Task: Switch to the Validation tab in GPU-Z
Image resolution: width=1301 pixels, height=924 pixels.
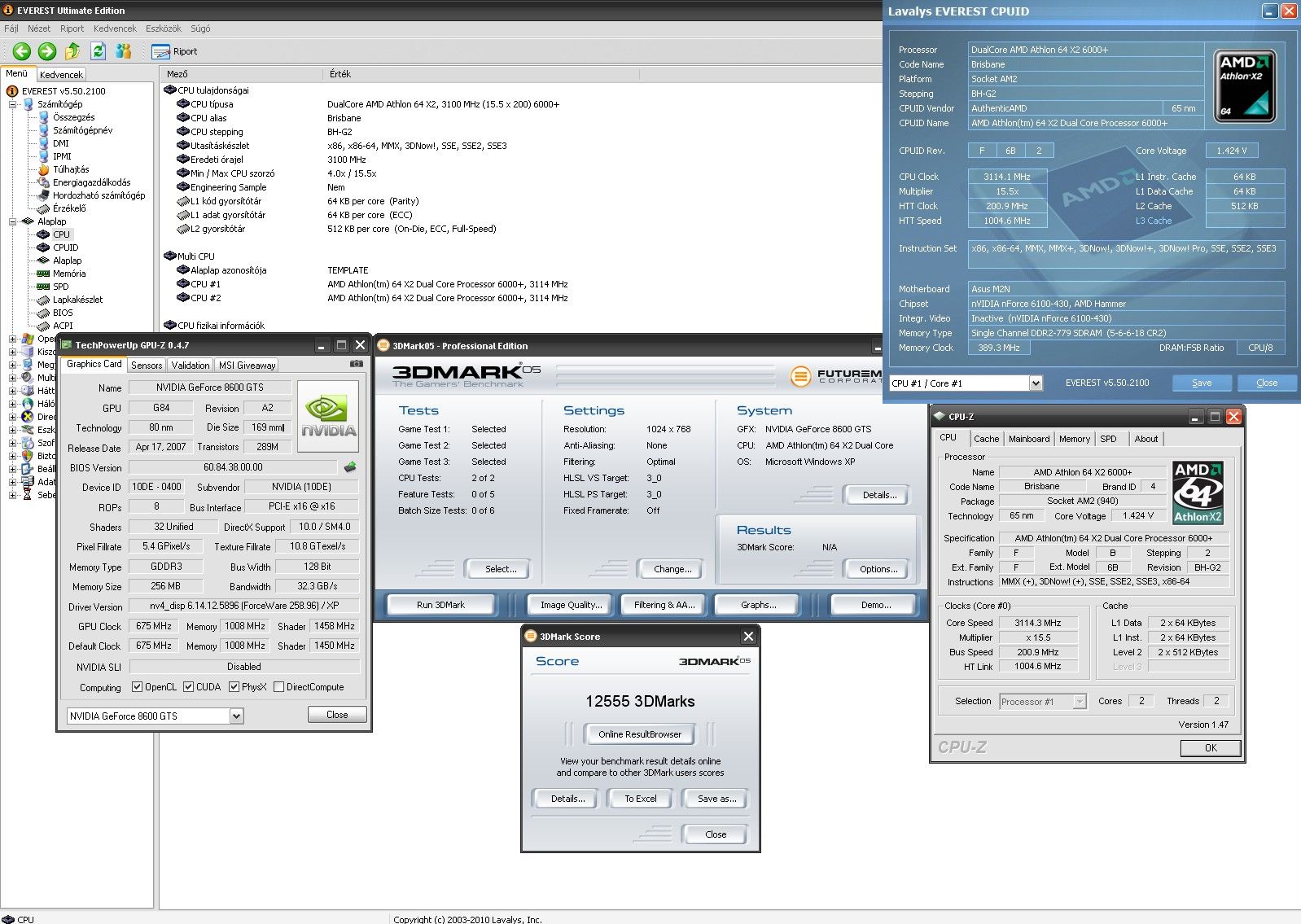Action: (191, 366)
